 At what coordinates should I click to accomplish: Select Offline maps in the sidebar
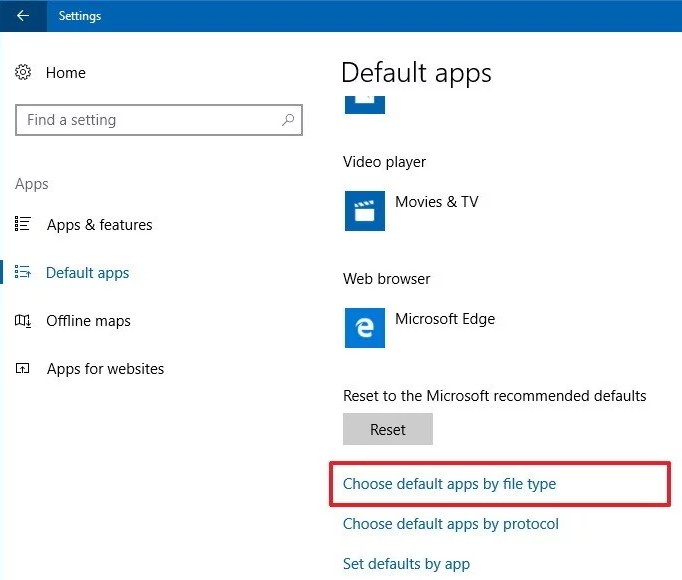tap(88, 321)
